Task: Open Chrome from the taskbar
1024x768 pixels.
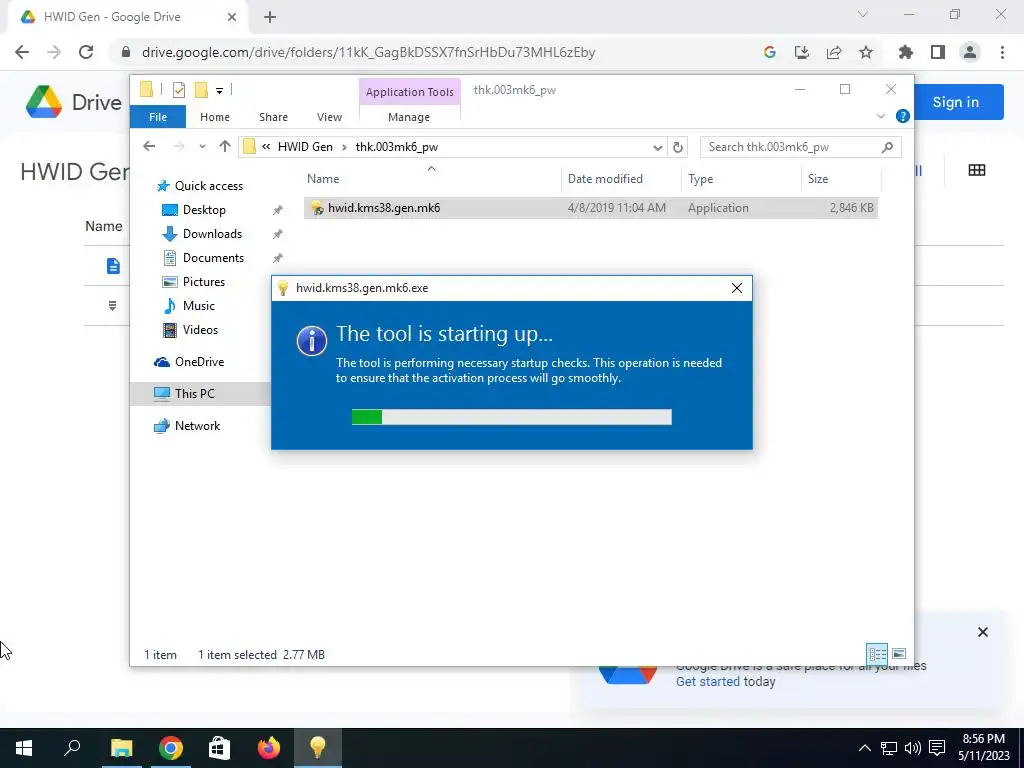Action: tap(170, 748)
